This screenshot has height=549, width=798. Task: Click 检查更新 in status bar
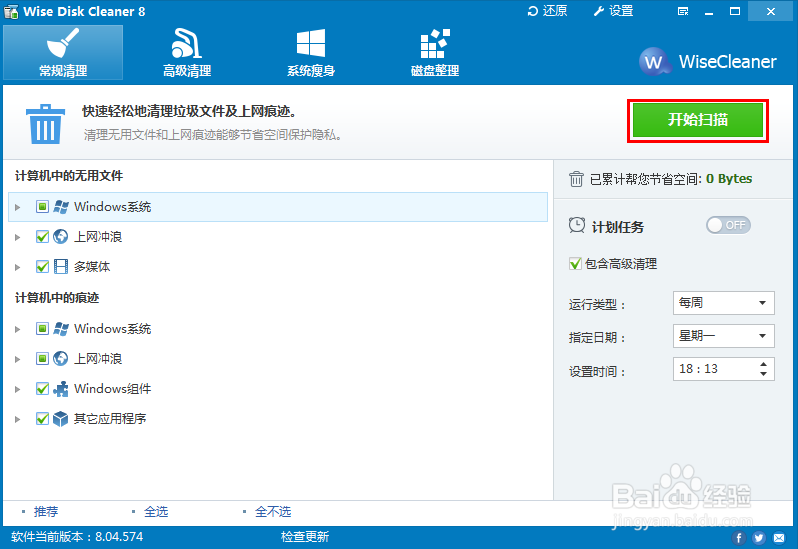pyautogui.click(x=305, y=537)
